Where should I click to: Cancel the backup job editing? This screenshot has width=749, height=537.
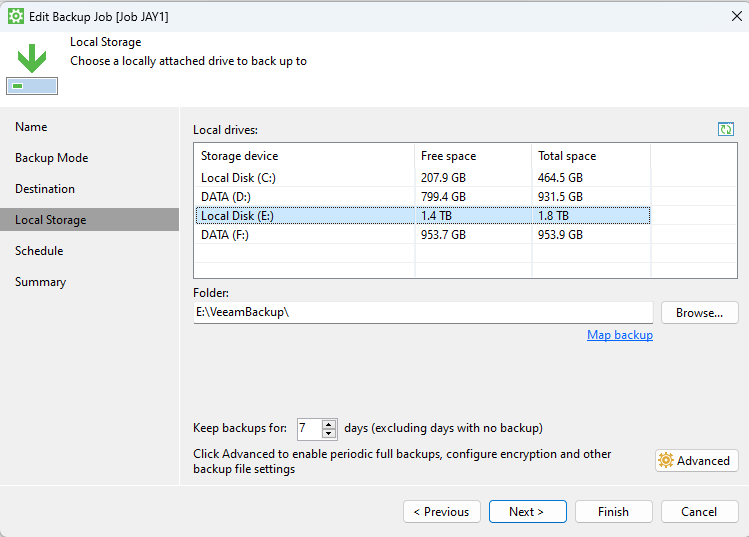[699, 512]
